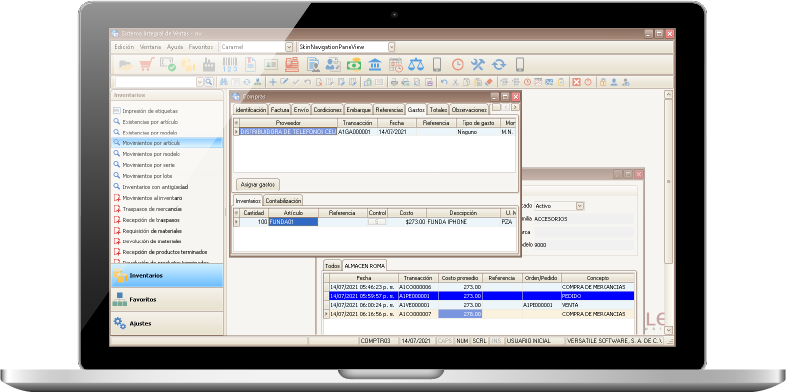Open Recepción de productos terminados
This screenshot has width=786, height=392.
(164, 252)
